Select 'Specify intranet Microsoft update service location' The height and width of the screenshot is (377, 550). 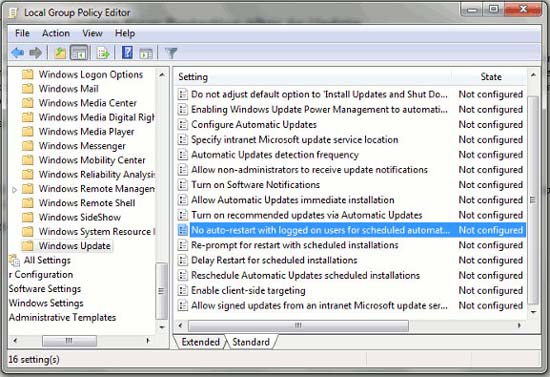[295, 140]
